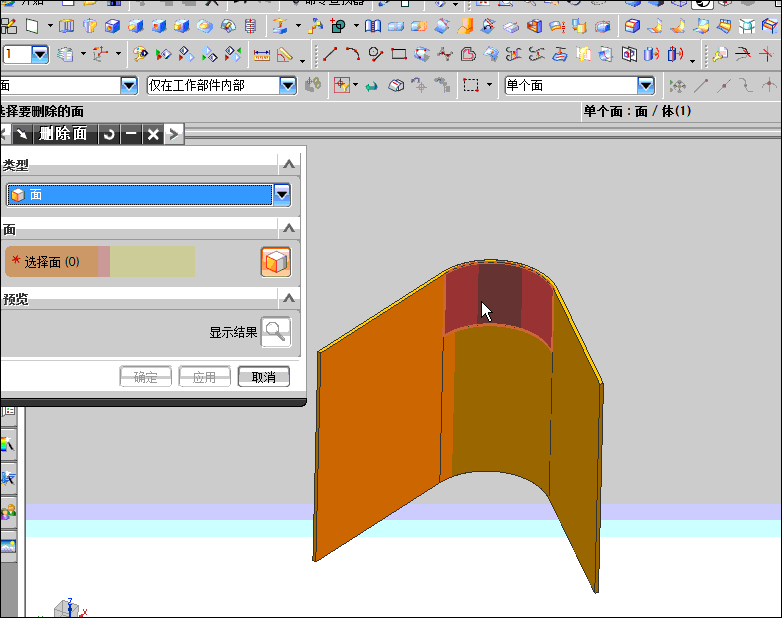Click the rectangle selection method icon
This screenshot has width=782, height=618.
(x=471, y=85)
